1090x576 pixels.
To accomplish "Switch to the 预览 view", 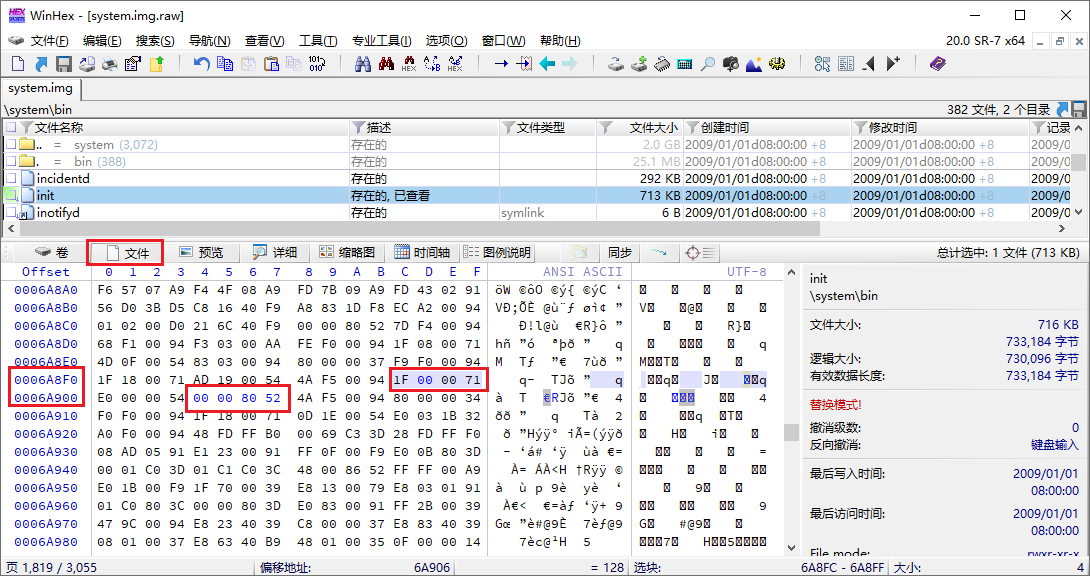I will (202, 252).
